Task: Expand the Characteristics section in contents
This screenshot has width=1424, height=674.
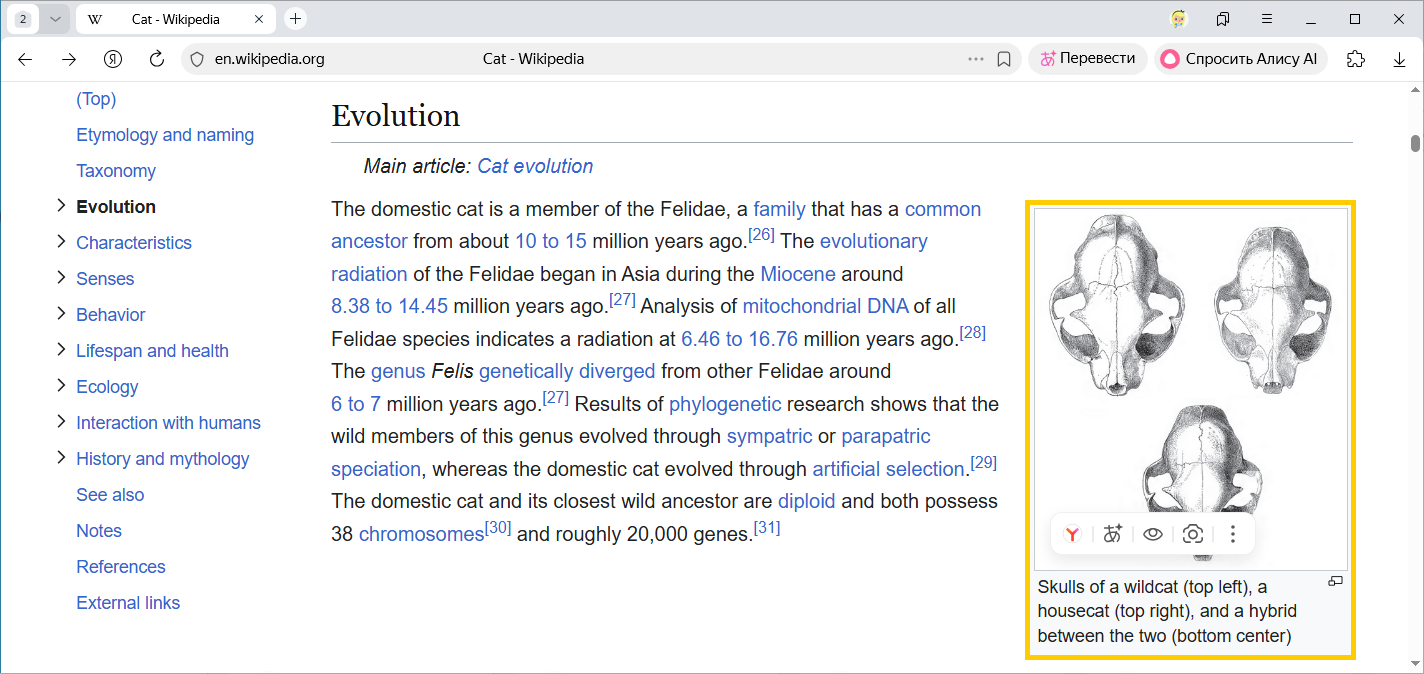Action: click(61, 242)
